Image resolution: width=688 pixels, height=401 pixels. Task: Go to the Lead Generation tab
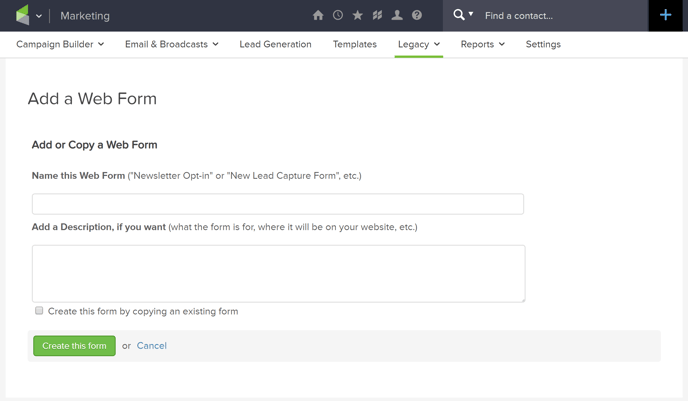[275, 44]
